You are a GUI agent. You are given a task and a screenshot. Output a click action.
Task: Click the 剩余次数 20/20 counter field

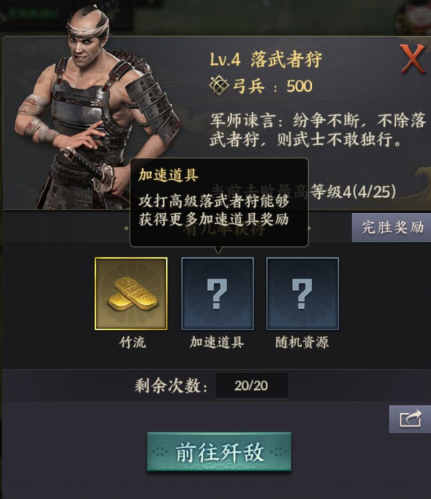(x=251, y=386)
